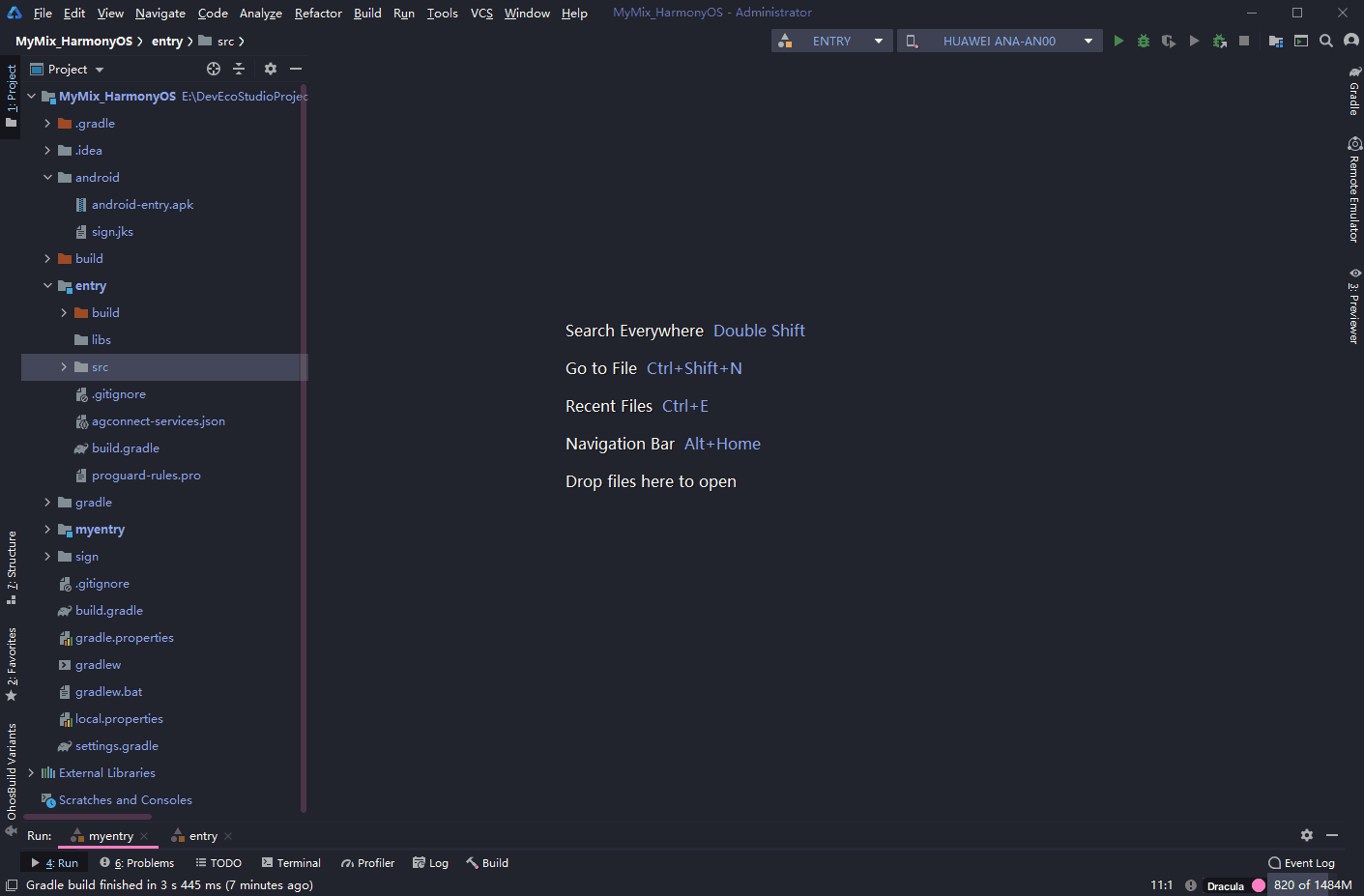
Task: Click memory indicator 820 of 1484M
Action: click(1313, 885)
